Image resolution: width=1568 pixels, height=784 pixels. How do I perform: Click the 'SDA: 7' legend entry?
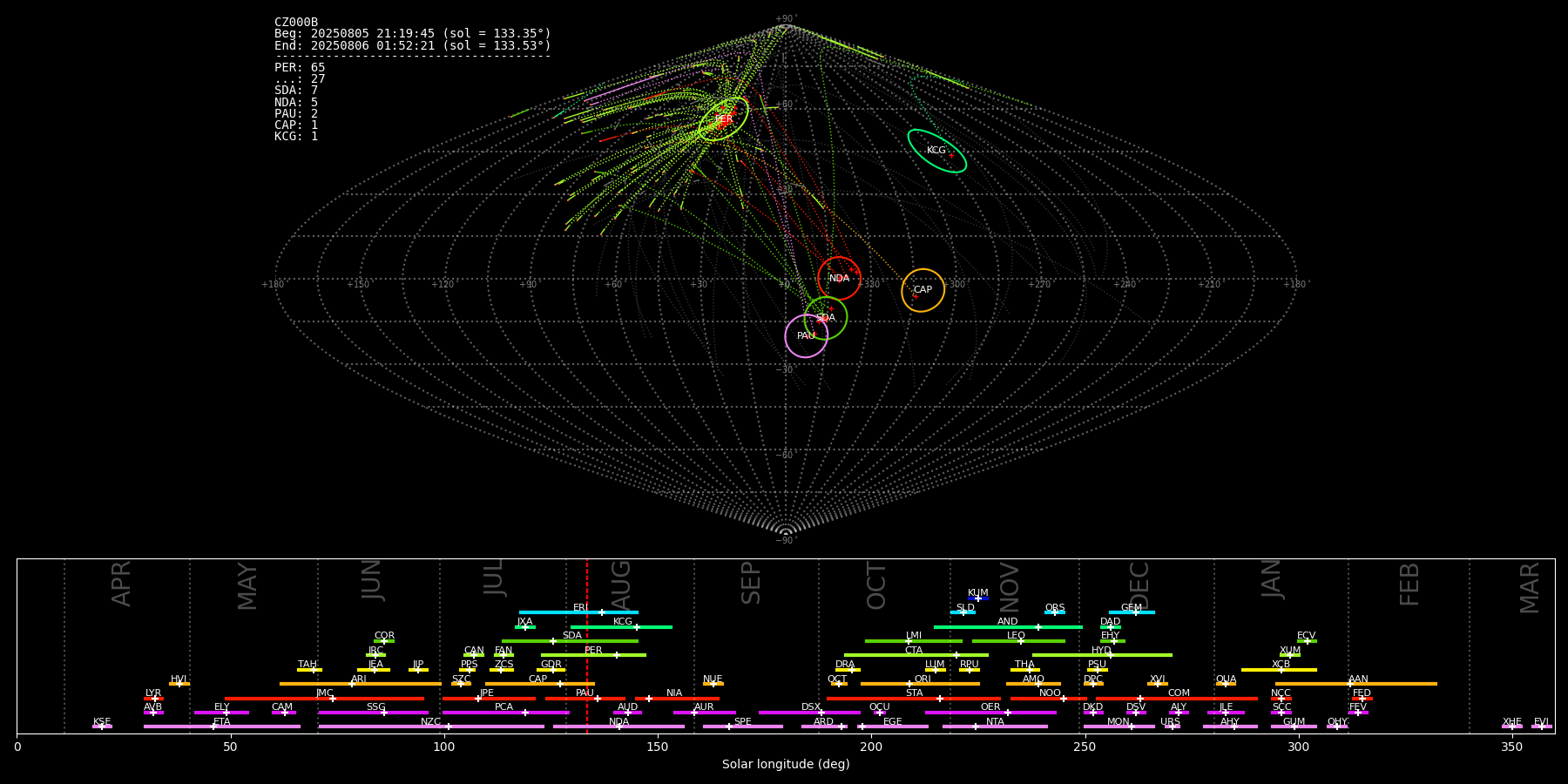(296, 91)
